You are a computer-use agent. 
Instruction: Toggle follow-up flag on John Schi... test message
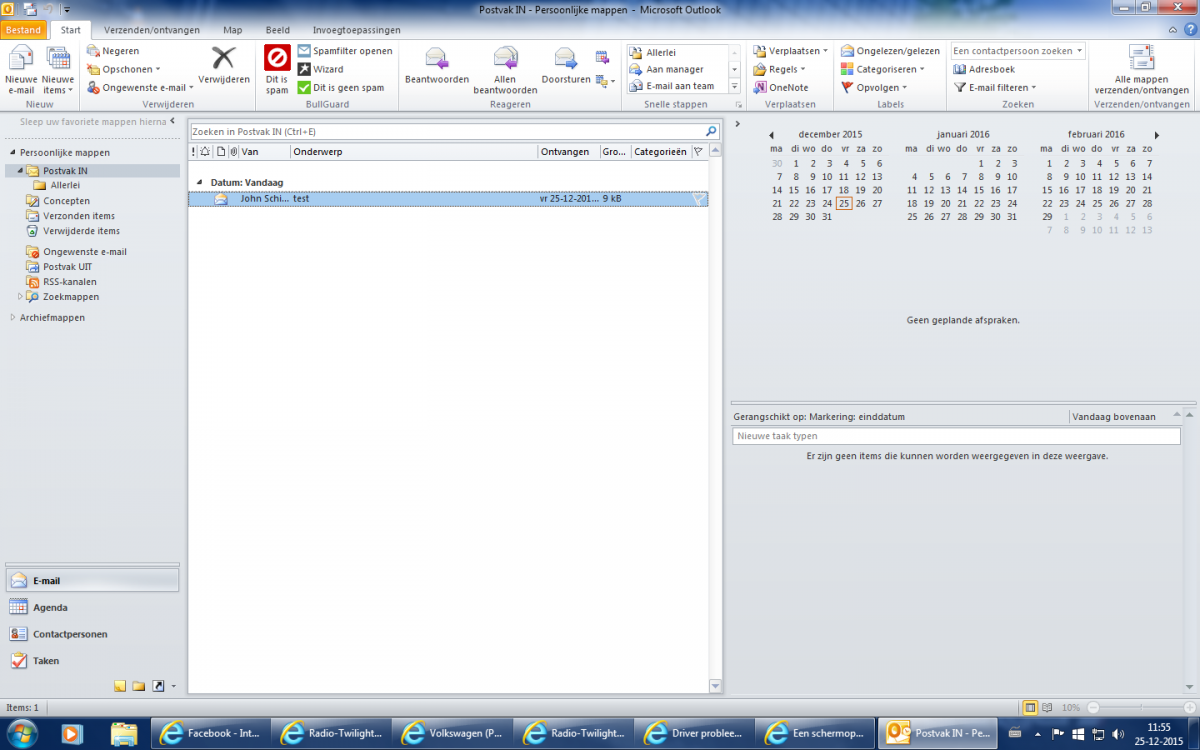(698, 199)
